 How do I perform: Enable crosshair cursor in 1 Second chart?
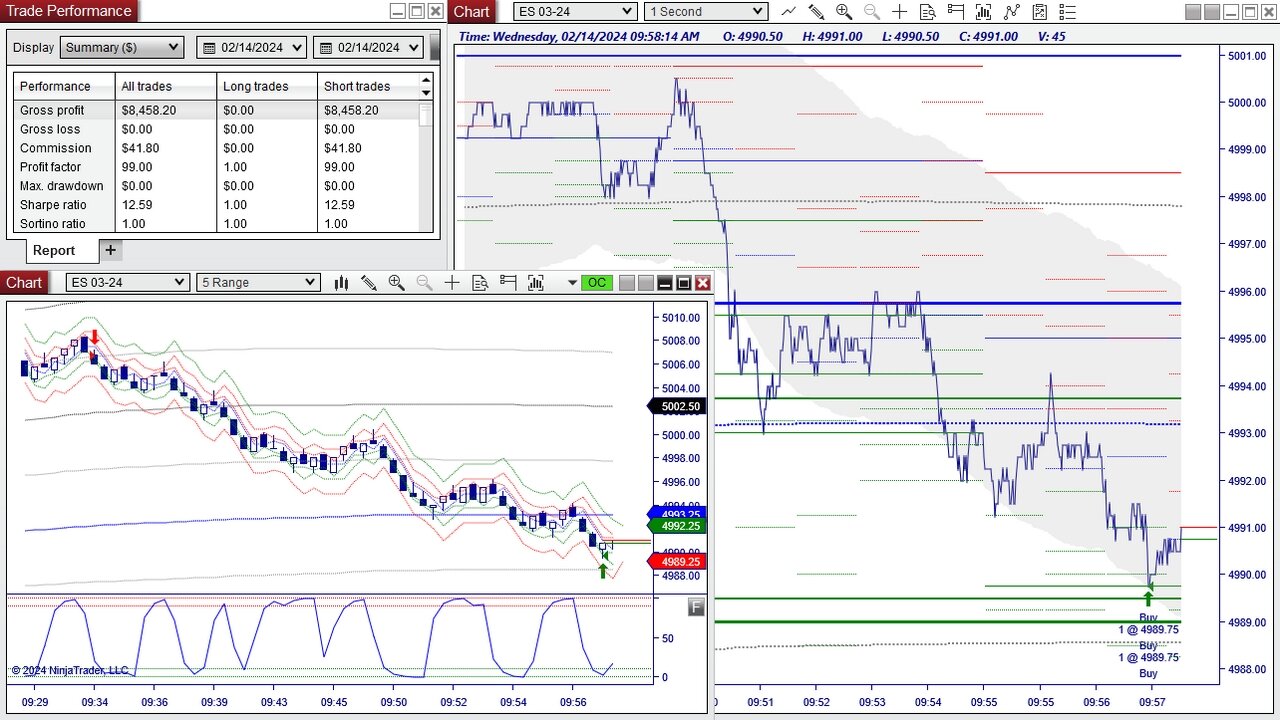point(900,12)
